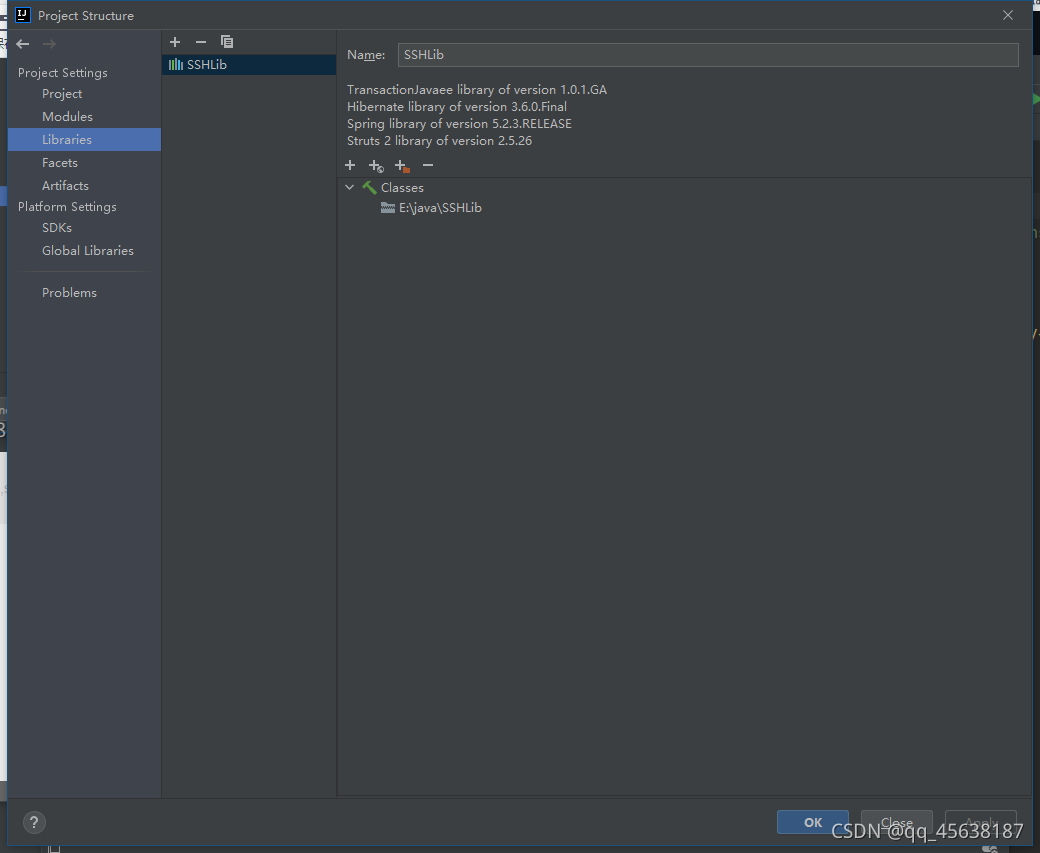Open Libraries settings page
The height and width of the screenshot is (853, 1040).
pyautogui.click(x=84, y=139)
